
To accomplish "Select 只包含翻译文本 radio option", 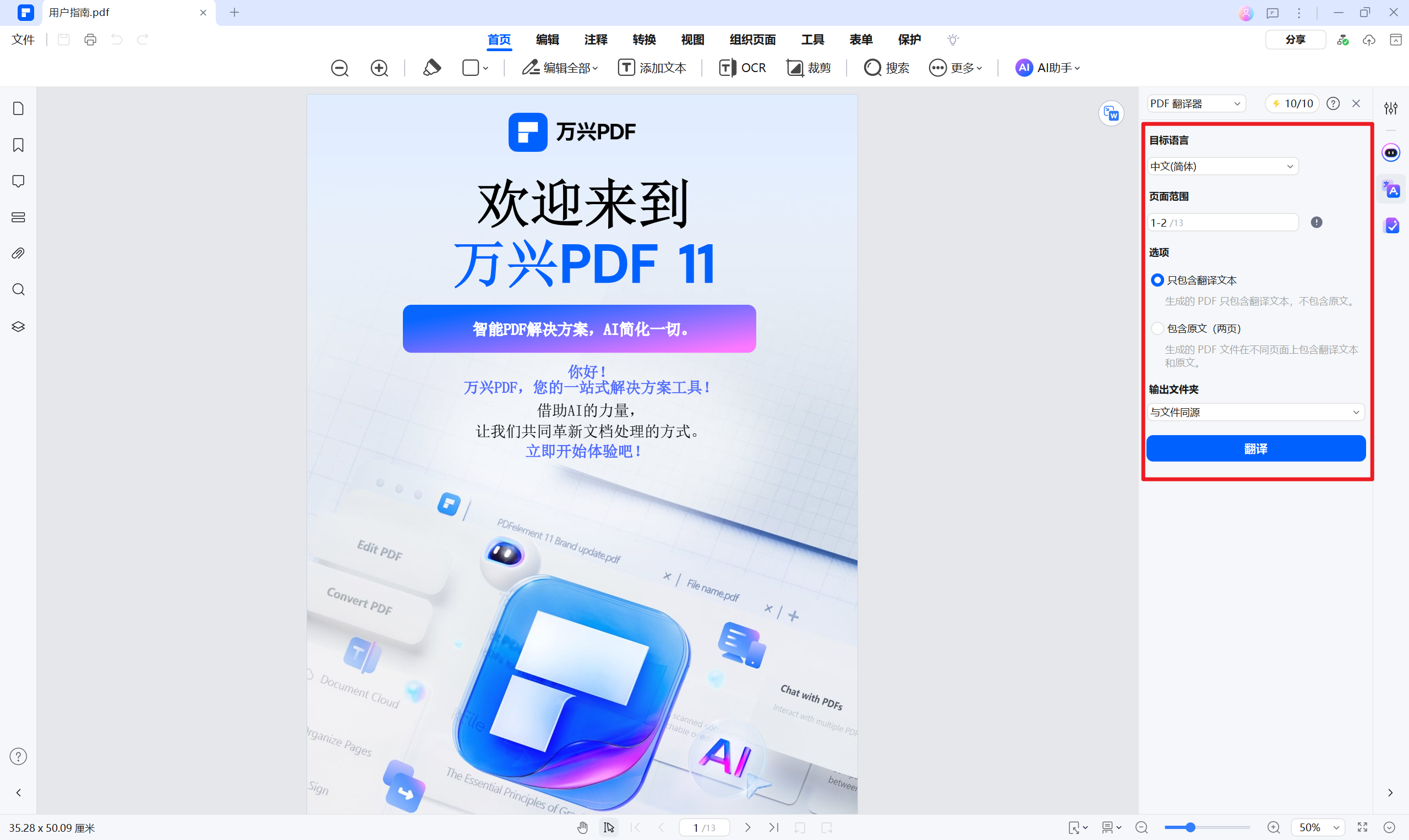I will pyautogui.click(x=1157, y=280).
